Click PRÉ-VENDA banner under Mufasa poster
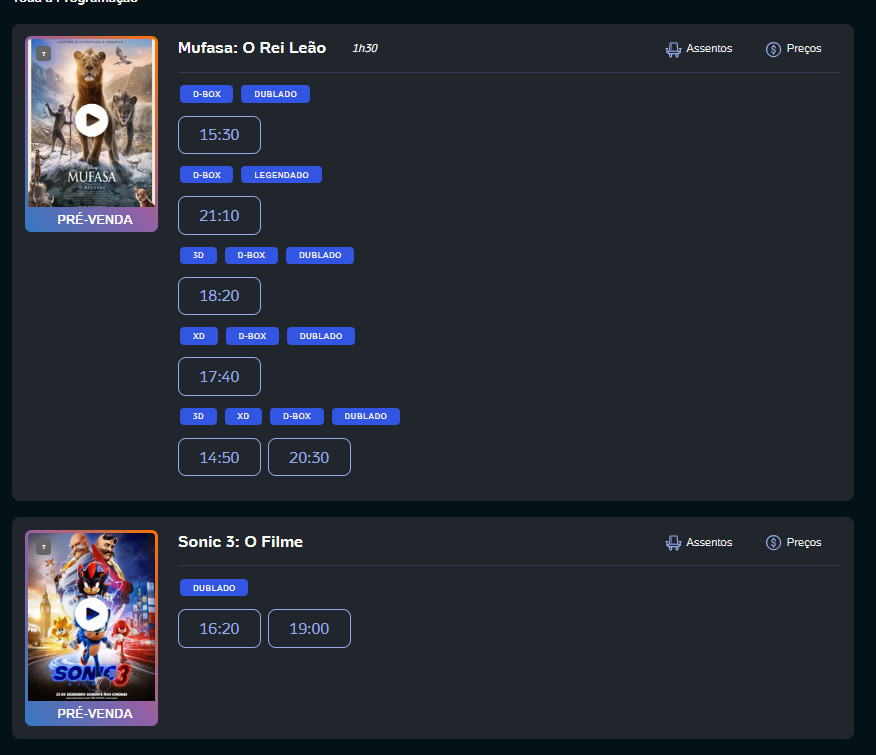Viewport: 876px width, 755px height. pos(92,220)
